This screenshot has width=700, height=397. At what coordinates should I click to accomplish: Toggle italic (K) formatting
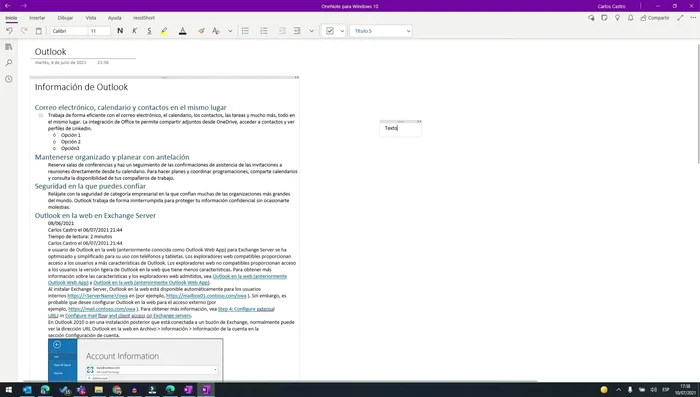(134, 31)
